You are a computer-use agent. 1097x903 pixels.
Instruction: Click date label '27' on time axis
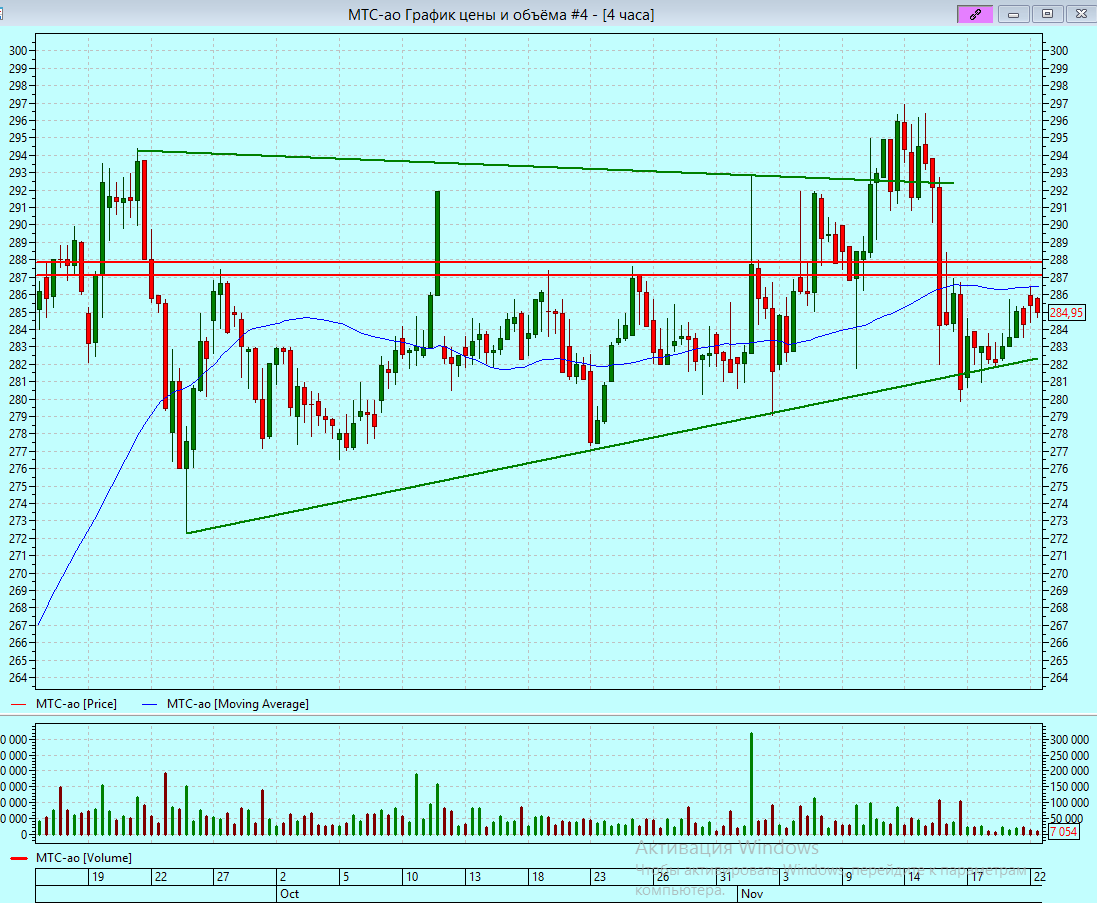pos(222,876)
